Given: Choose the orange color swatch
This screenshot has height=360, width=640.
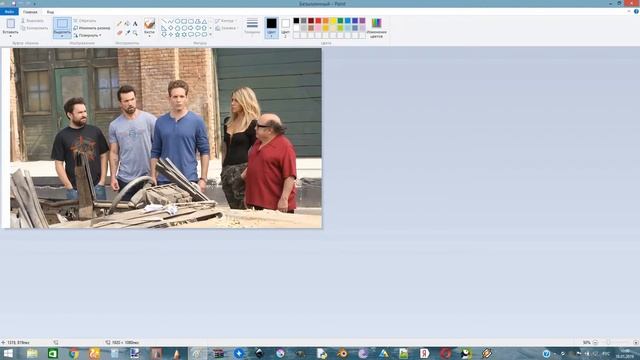Looking at the screenshot, I should click(326, 21).
